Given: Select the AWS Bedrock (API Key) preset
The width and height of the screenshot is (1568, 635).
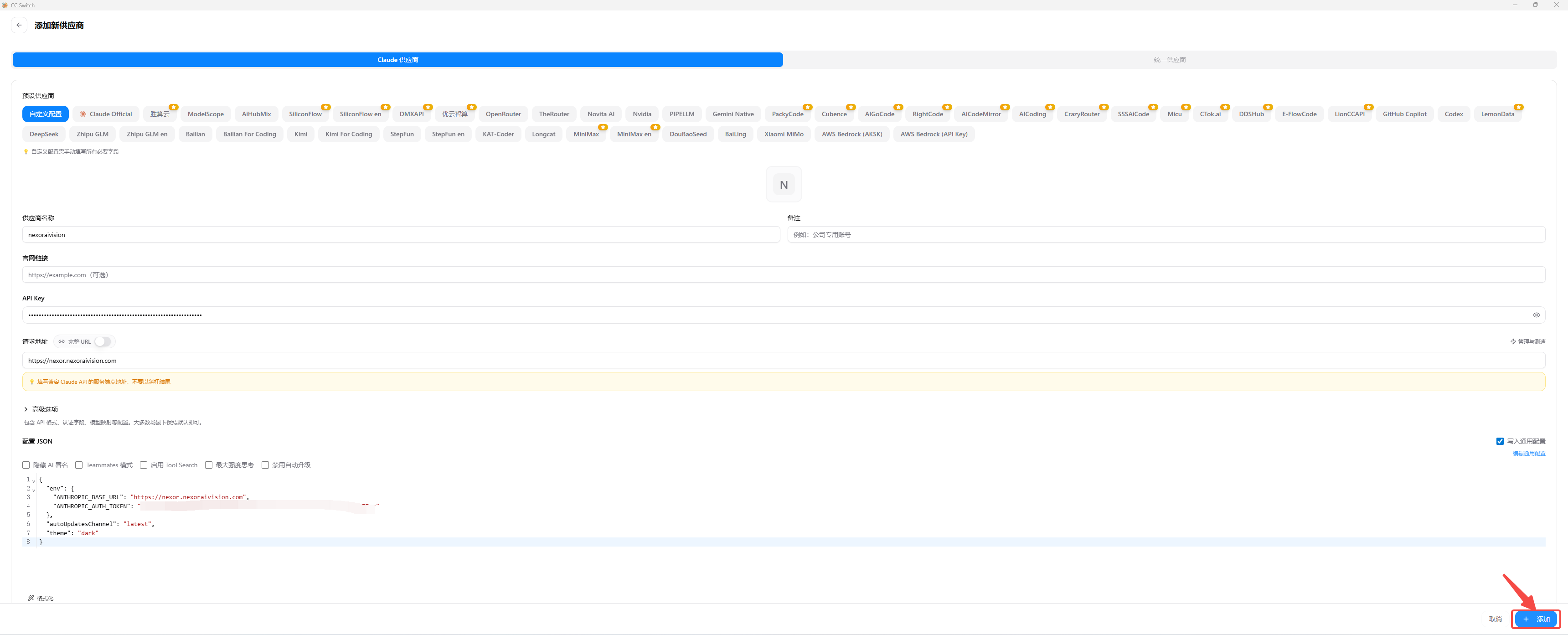Looking at the screenshot, I should [934, 134].
